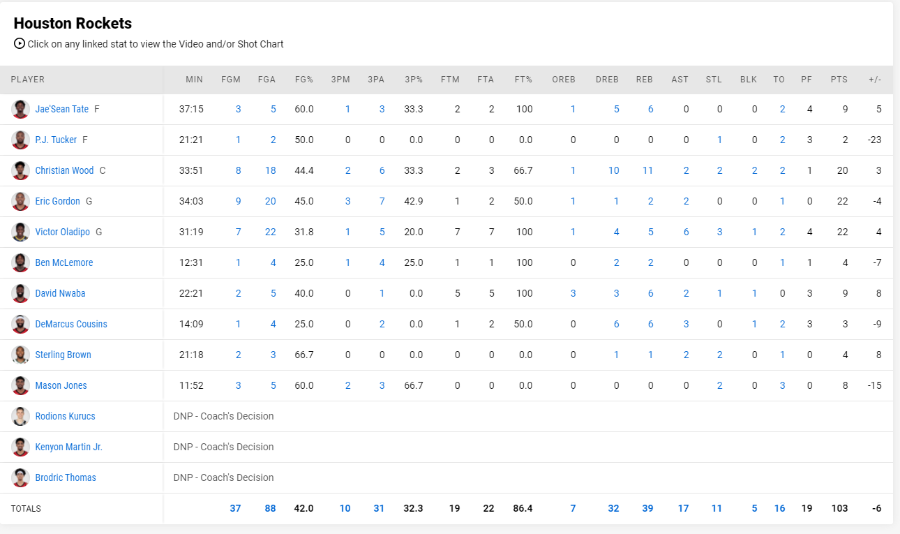This screenshot has height=534, width=900.
Task: Open team total 16 turnovers
Action: tap(779, 508)
